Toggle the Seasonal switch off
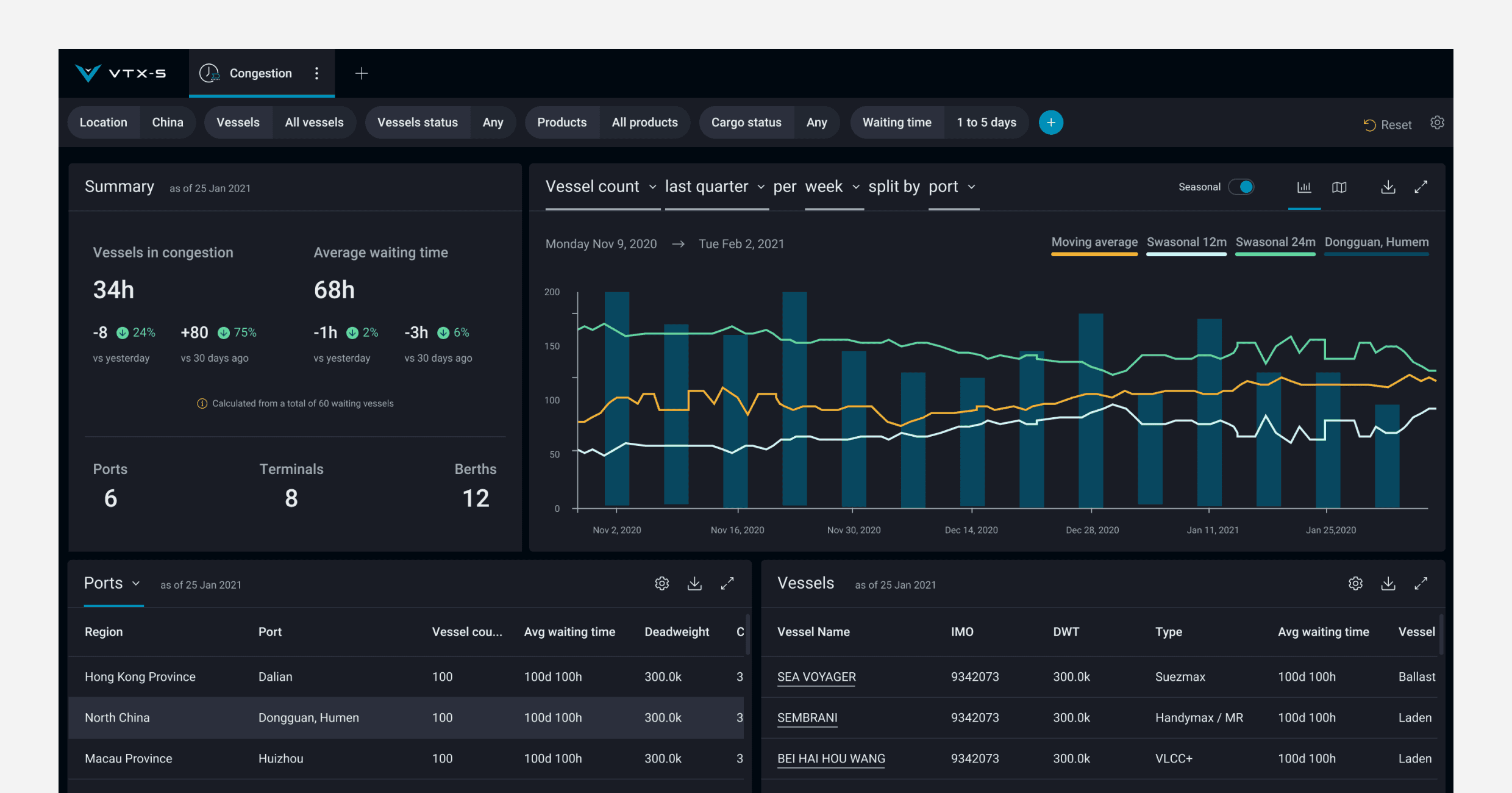 [x=1241, y=187]
